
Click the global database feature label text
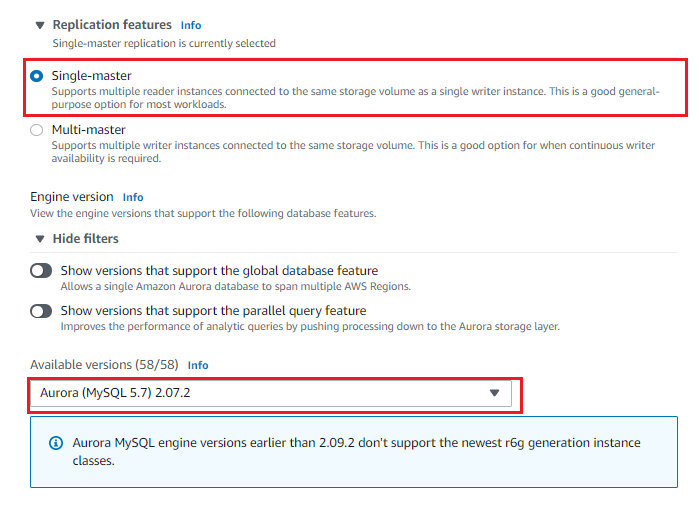point(219,270)
